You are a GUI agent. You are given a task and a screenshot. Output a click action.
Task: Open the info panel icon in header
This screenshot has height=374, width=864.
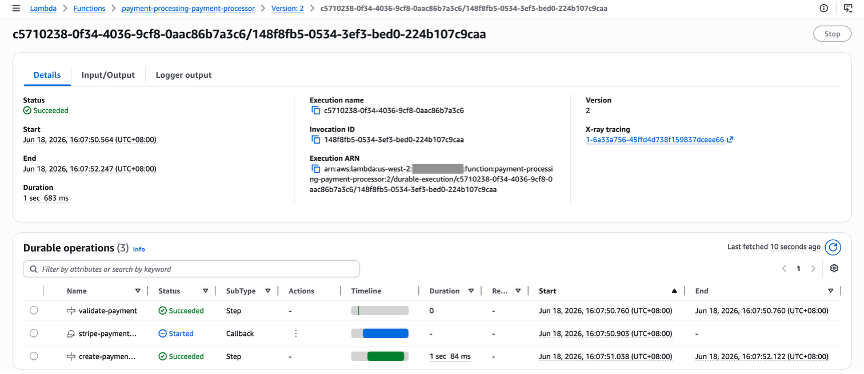824,8
